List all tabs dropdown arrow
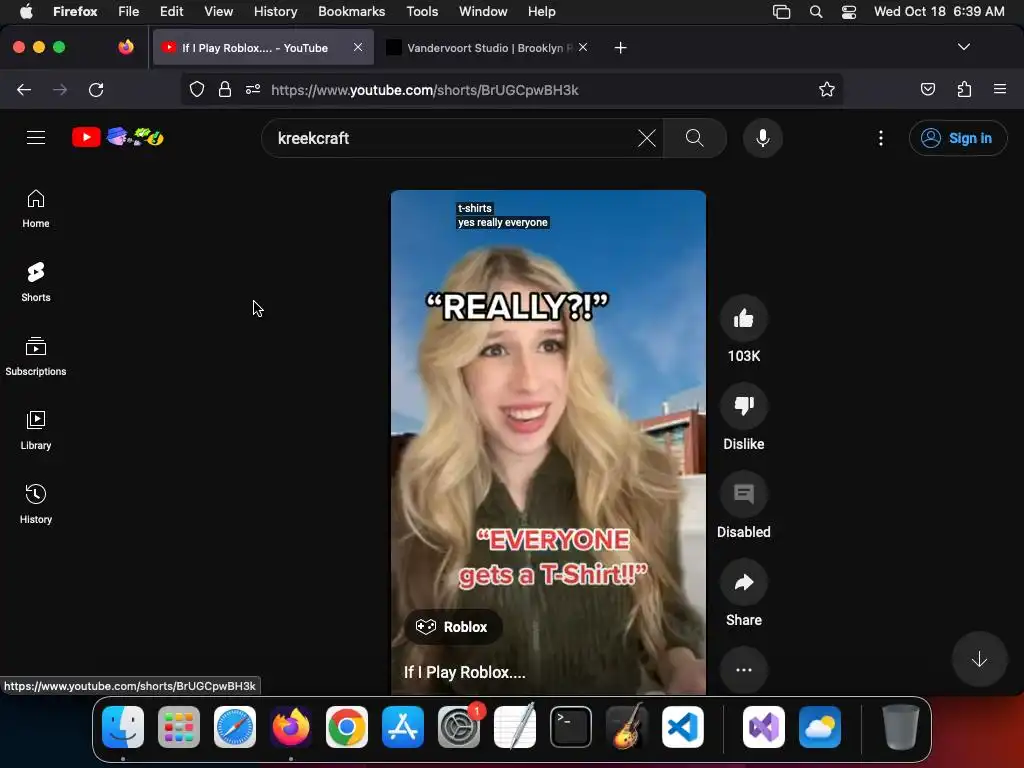 click(x=964, y=47)
